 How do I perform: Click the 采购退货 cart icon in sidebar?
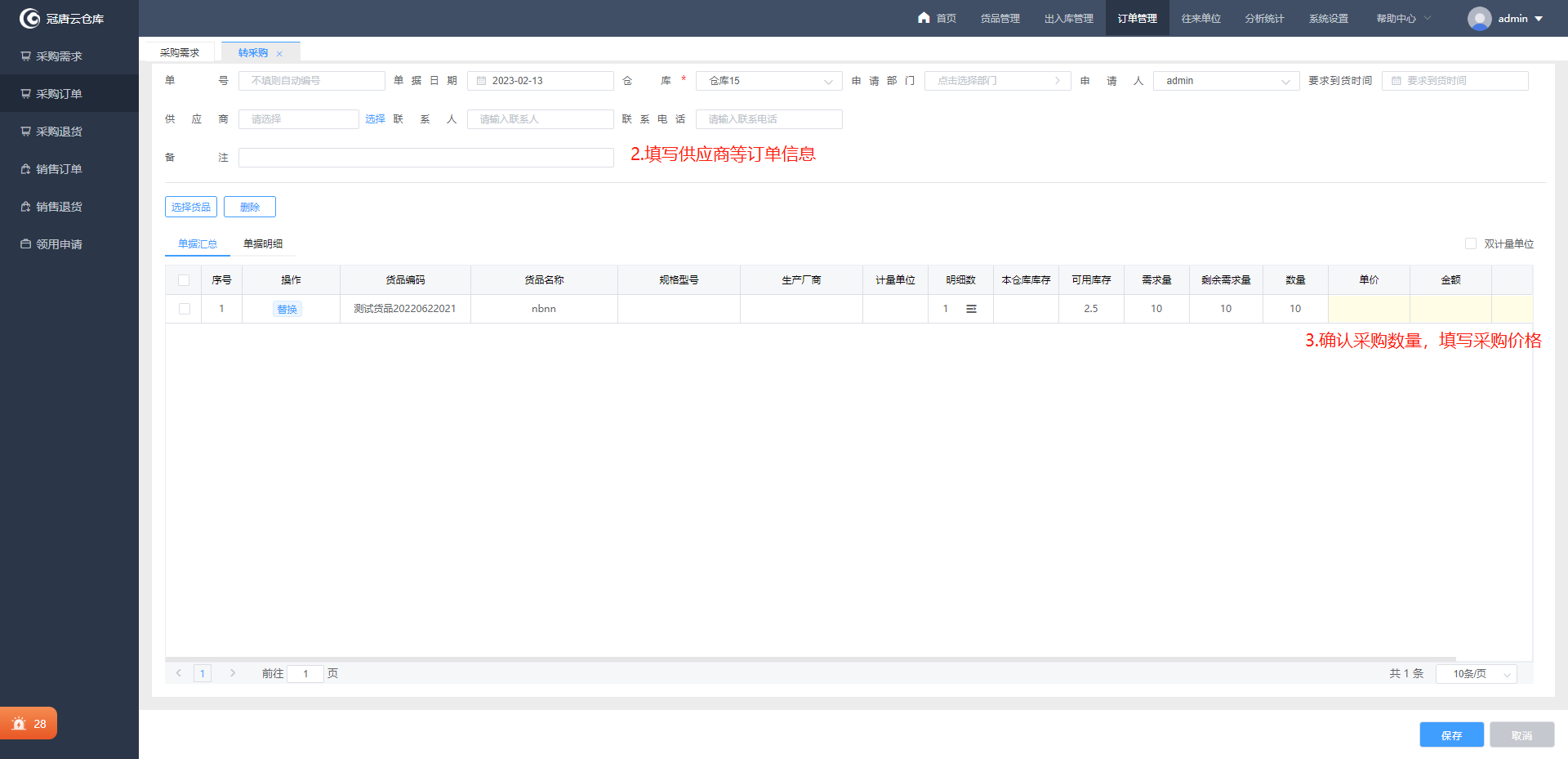(25, 132)
